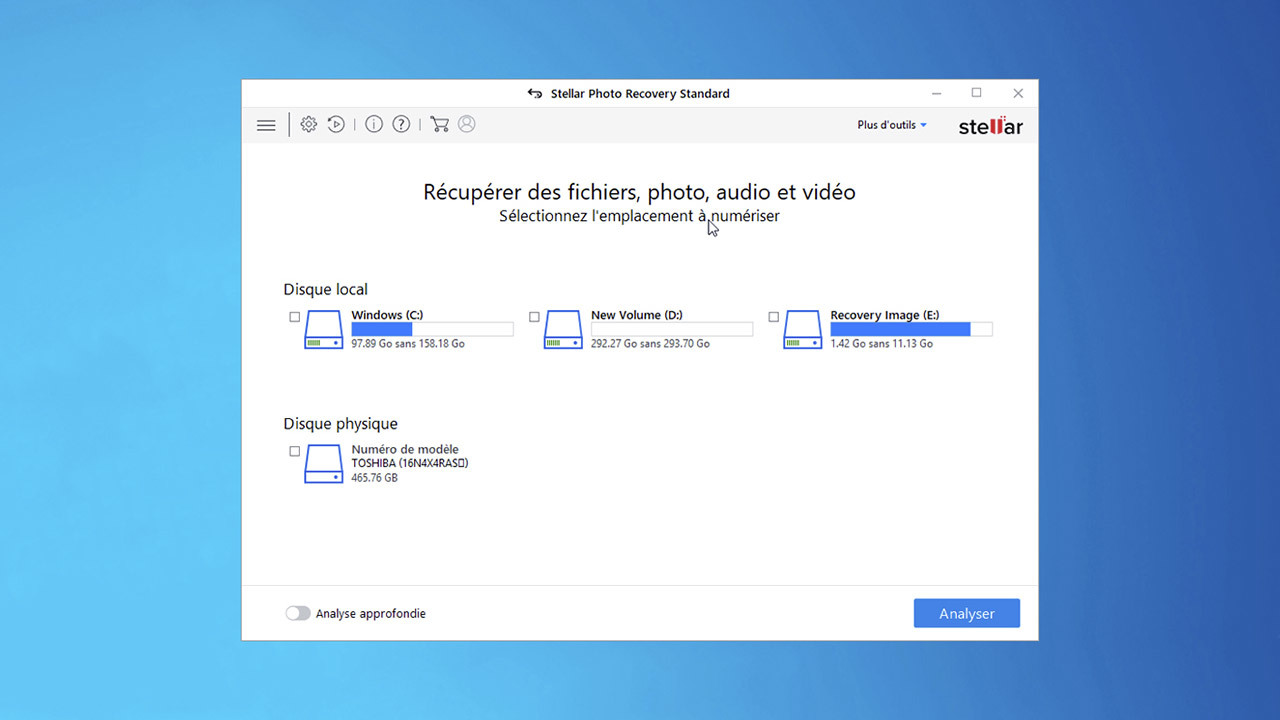
Task: Click New Volume (D:) usage bar
Action: (x=672, y=329)
